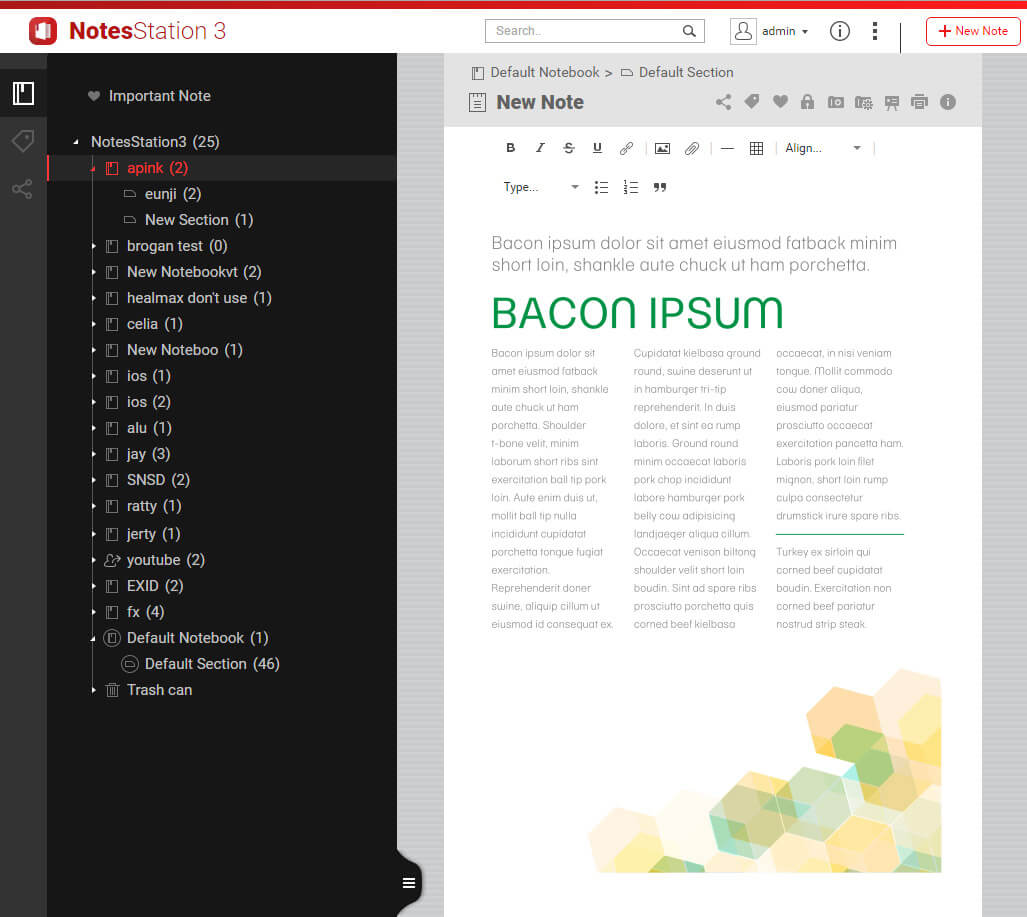Mark note as important with heart icon
Screen dimensions: 1027x917
[x=780, y=102]
